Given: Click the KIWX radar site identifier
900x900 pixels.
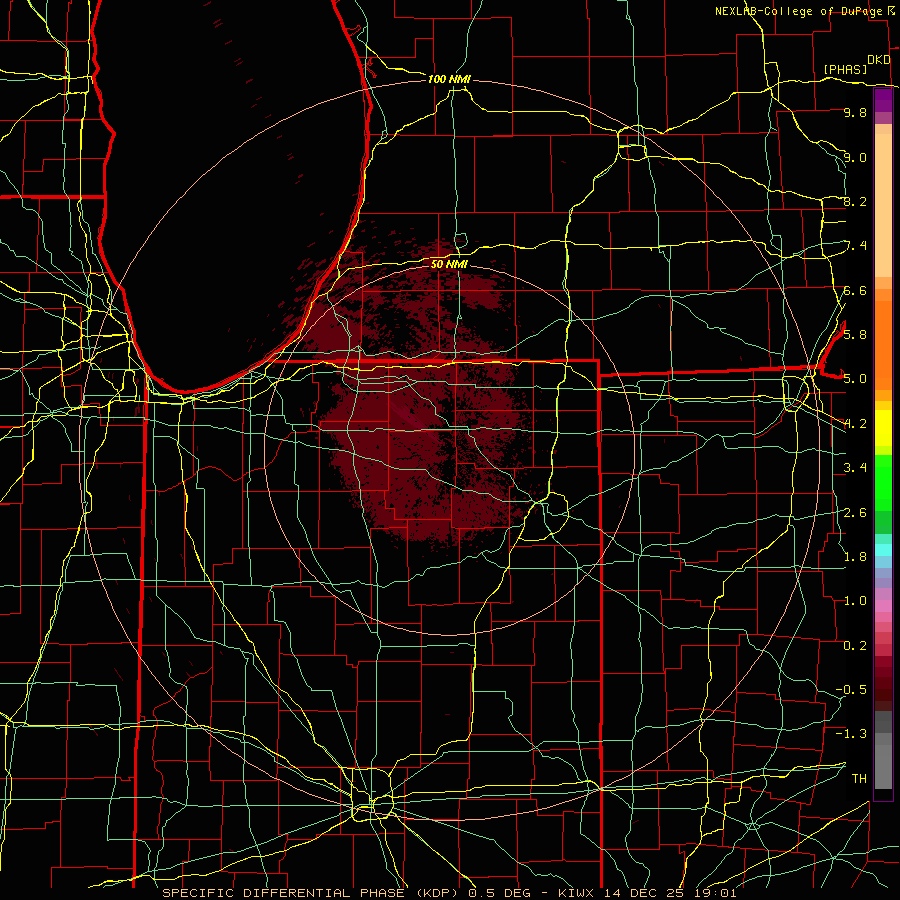Looking at the screenshot, I should coord(577,893).
